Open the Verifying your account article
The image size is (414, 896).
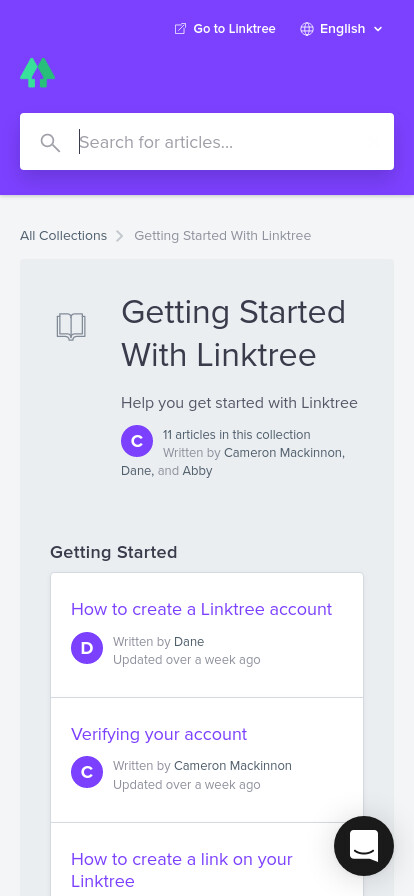tap(159, 734)
